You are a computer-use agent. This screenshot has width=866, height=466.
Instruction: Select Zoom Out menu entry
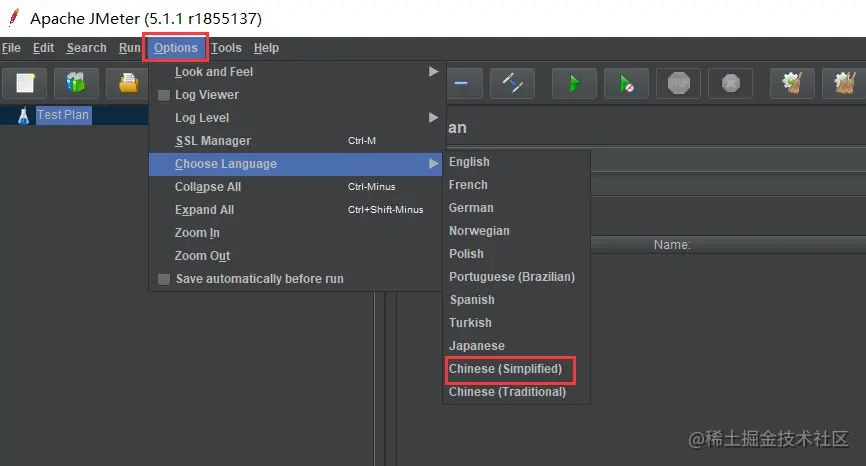295,256
